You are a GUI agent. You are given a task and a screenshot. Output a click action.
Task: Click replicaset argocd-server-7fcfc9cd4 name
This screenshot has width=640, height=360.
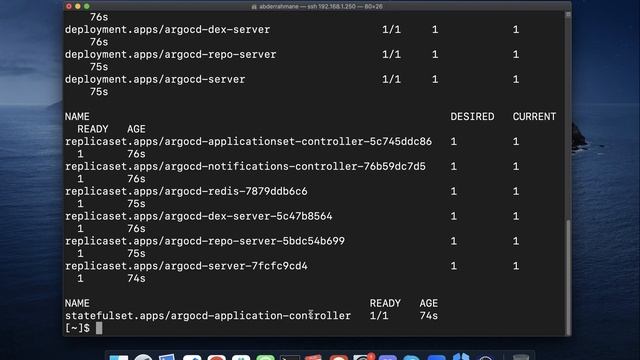coord(186,266)
